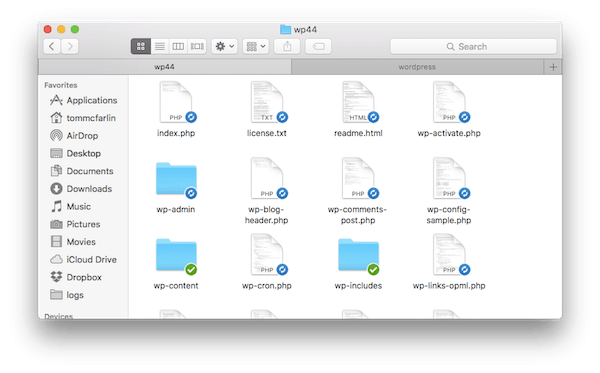
Task: Select the wp-comments-post.php file icon
Action: [x=358, y=178]
